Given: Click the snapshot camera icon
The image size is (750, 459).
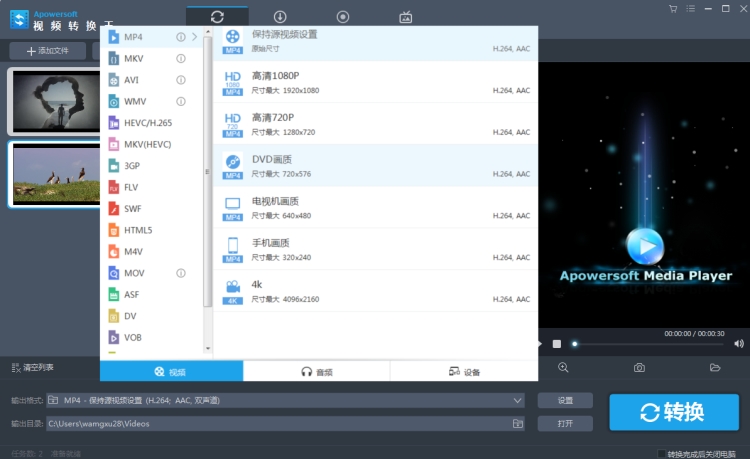Looking at the screenshot, I should click(x=639, y=368).
